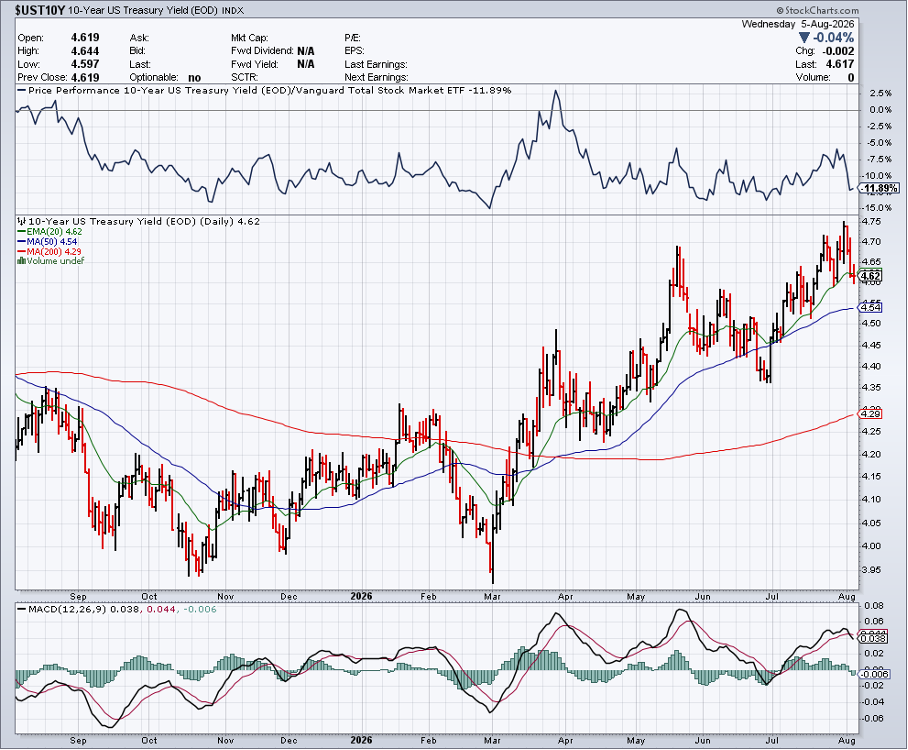Click the Last value 4.617

pos(840,64)
